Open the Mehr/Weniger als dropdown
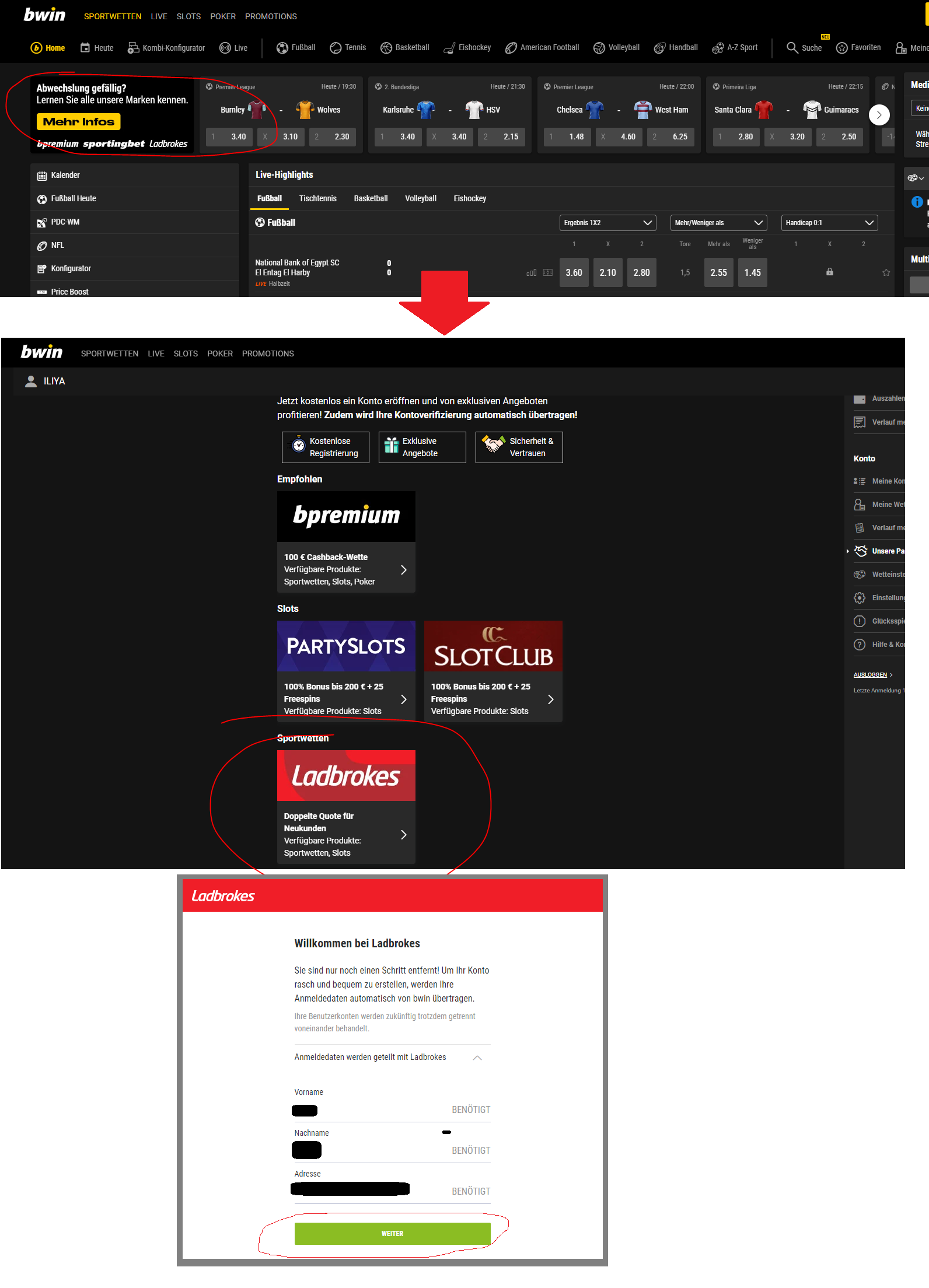The width and height of the screenshot is (929, 1288). (x=718, y=223)
